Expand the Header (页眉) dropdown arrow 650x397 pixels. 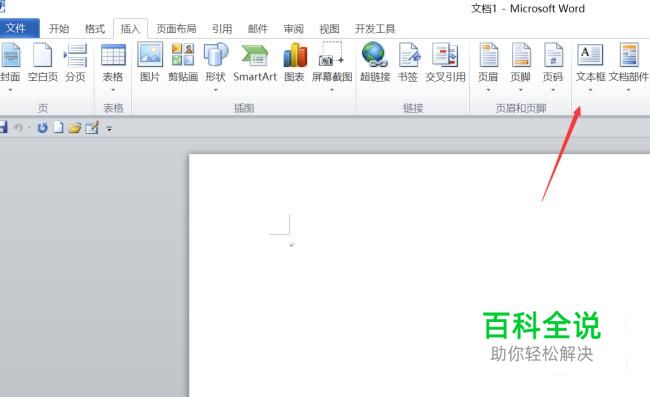(488, 90)
